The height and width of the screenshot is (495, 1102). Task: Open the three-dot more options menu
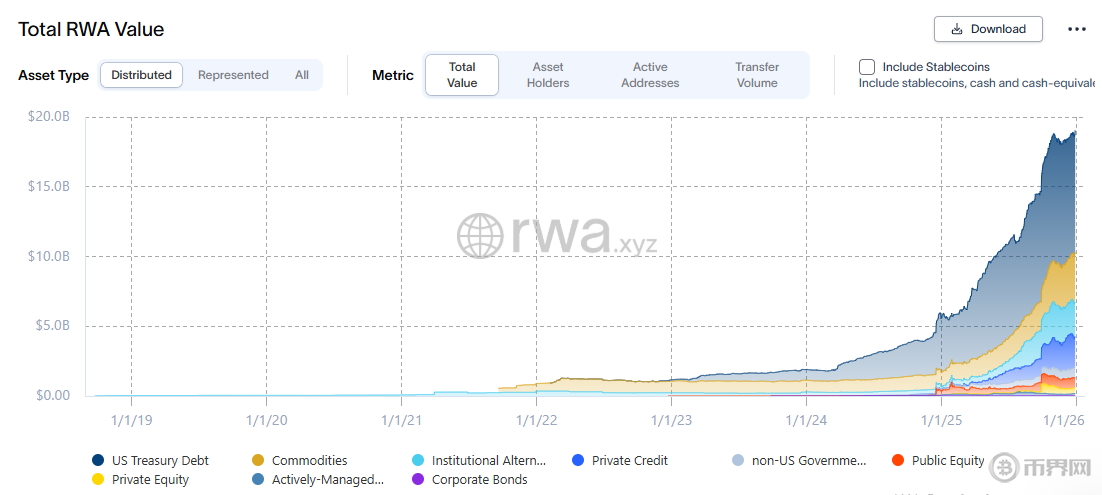pos(1077,29)
